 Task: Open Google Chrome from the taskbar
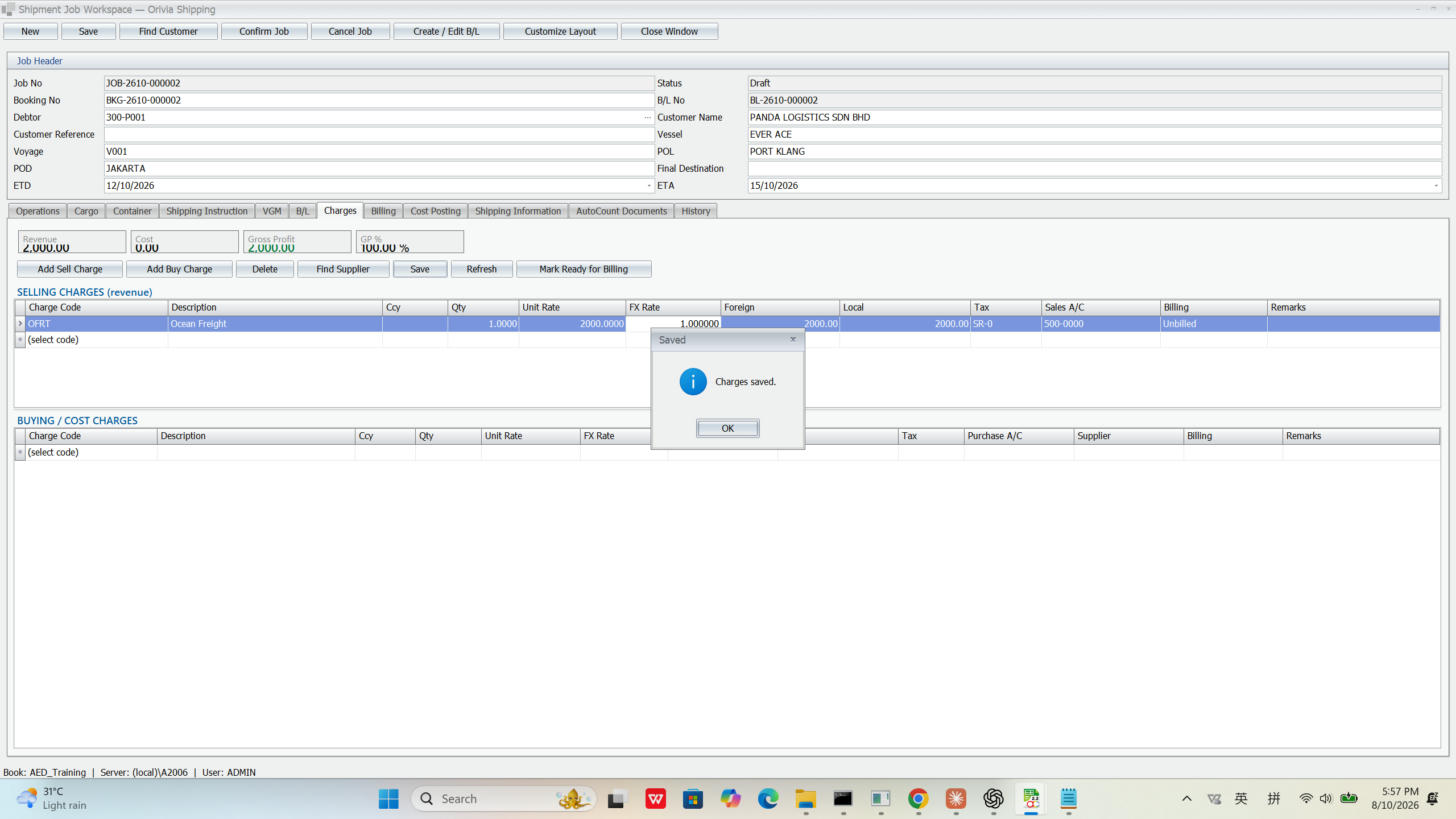[918, 798]
